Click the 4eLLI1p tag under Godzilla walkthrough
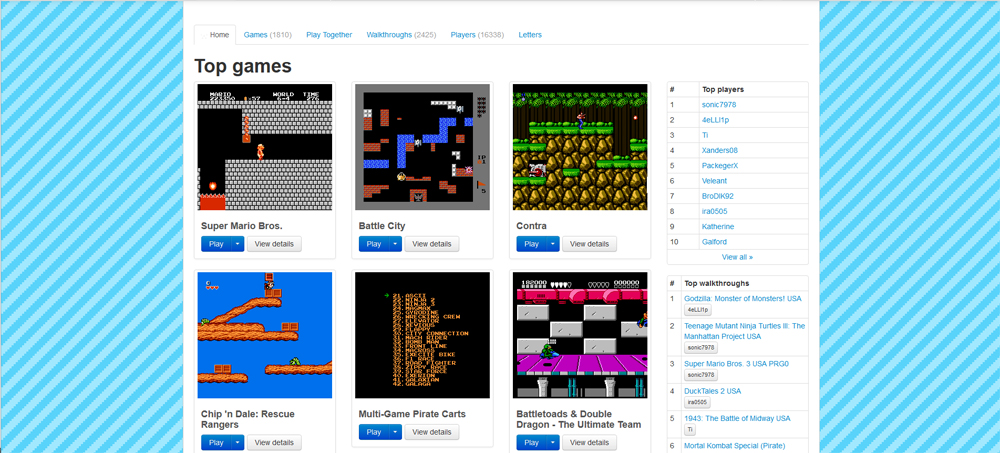The height and width of the screenshot is (453, 1000). [698, 310]
